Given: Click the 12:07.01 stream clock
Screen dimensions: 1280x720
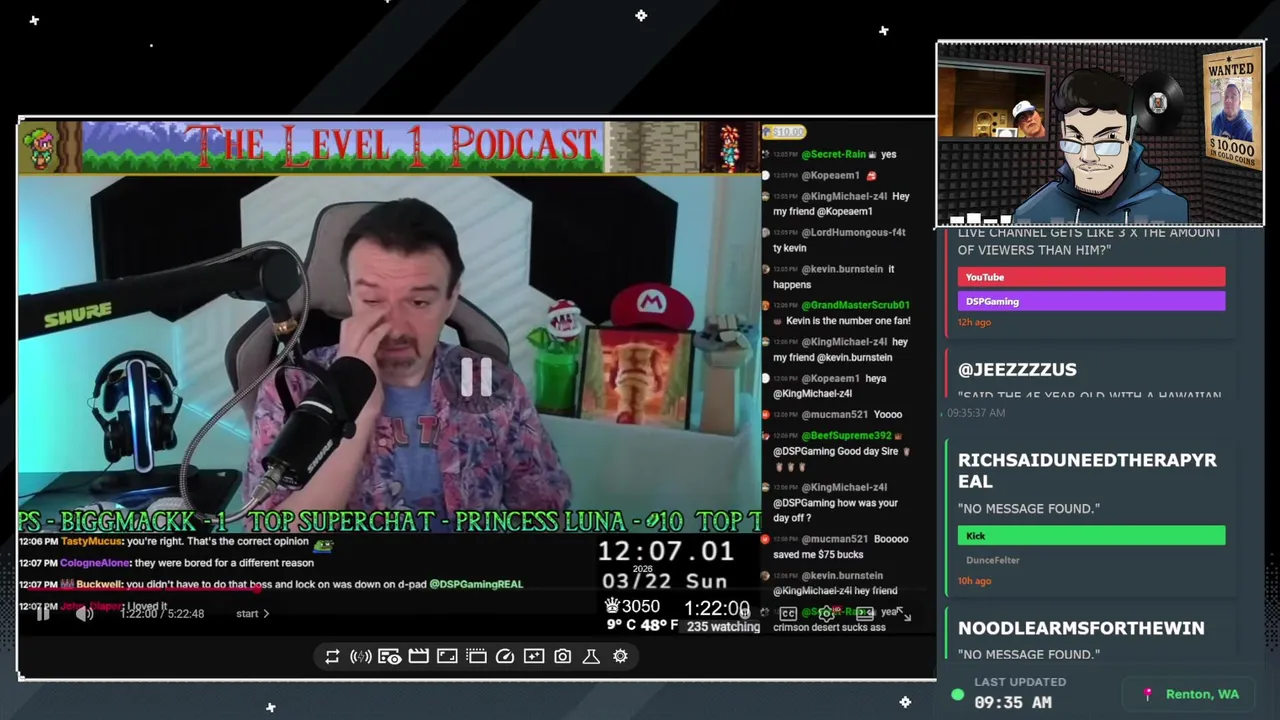Looking at the screenshot, I should click(666, 551).
